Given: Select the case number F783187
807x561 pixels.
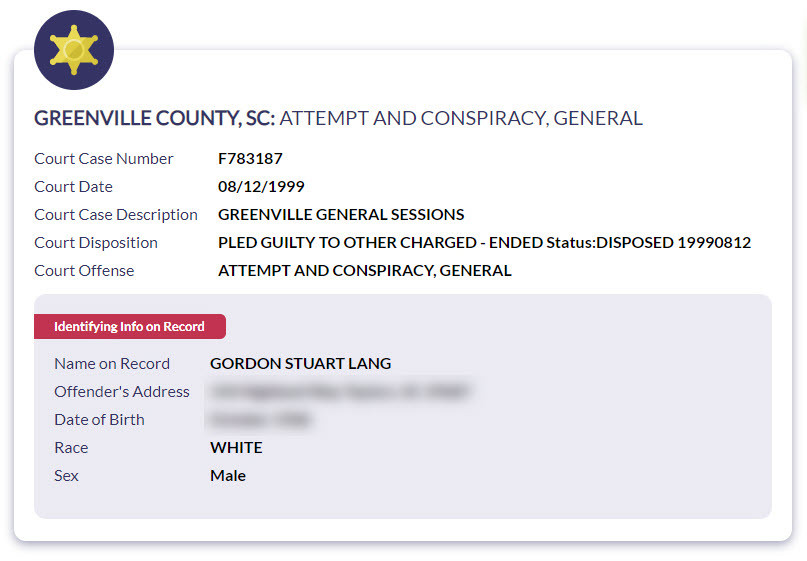Looking at the screenshot, I should [x=249, y=158].
